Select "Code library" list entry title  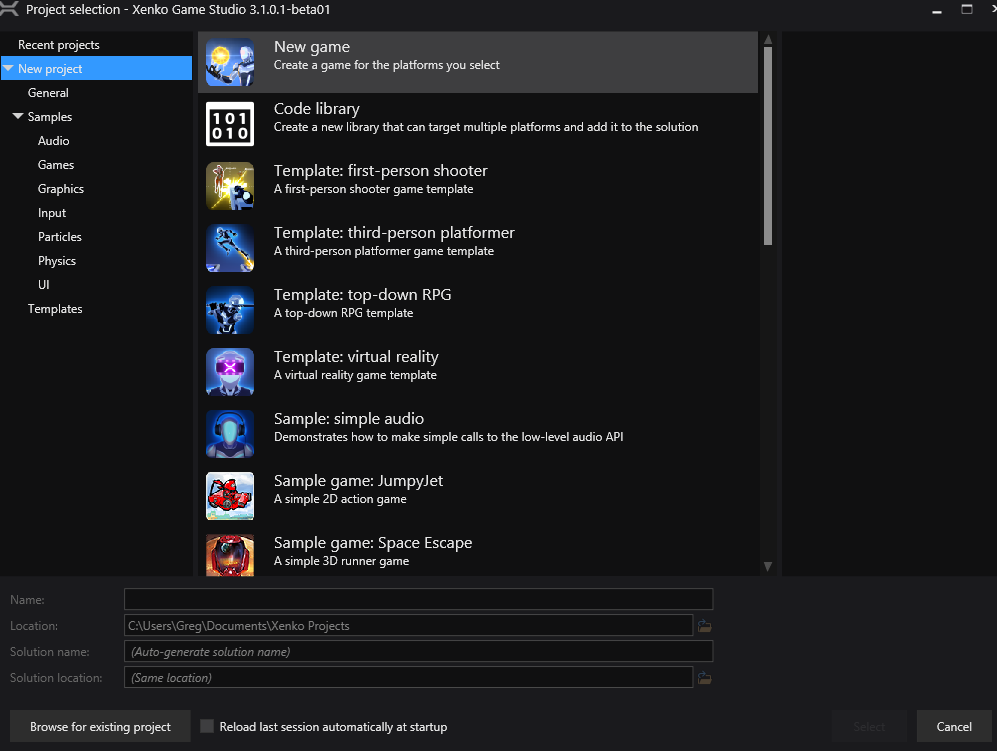pos(317,109)
